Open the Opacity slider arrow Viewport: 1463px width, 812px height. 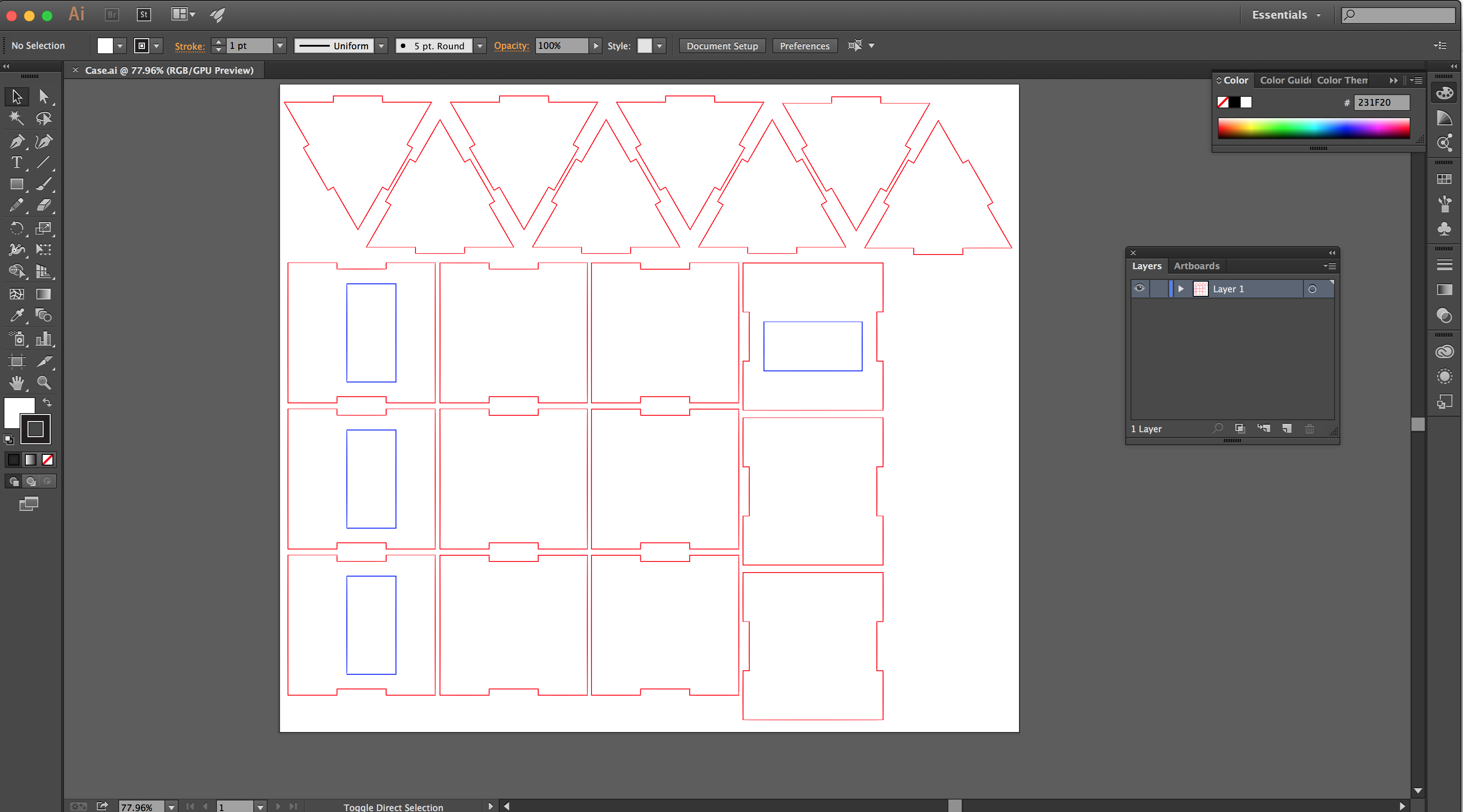click(596, 46)
